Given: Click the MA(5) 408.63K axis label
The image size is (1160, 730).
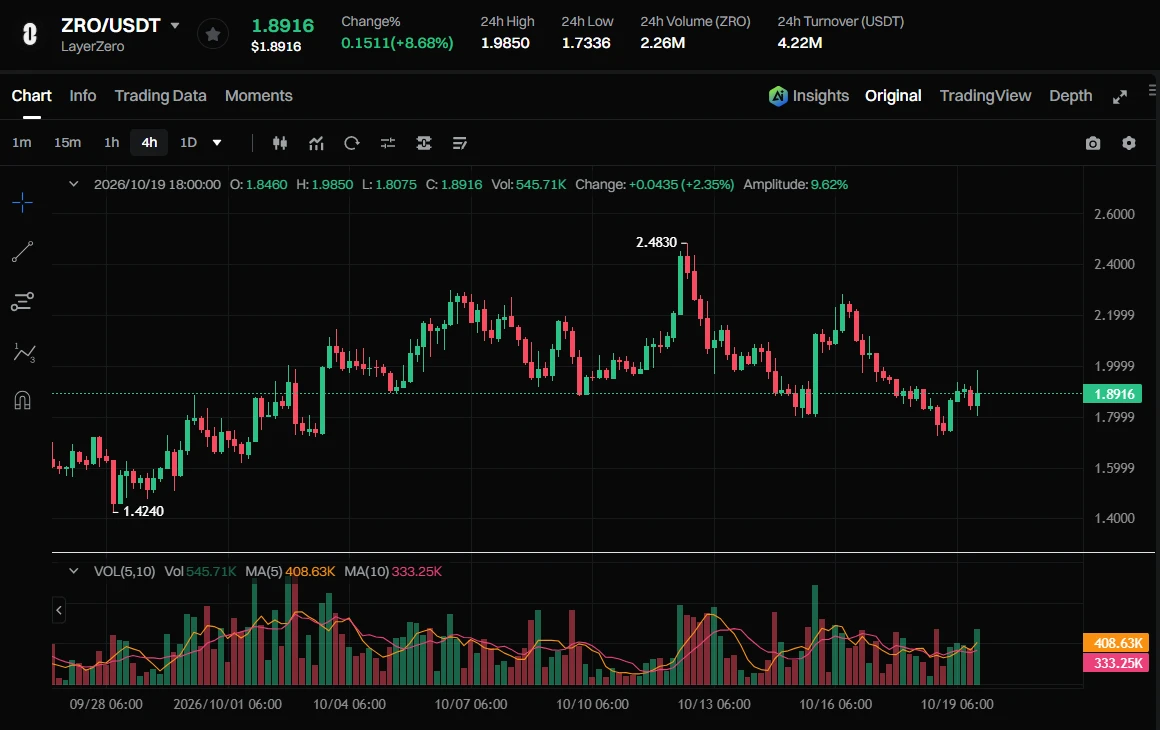Looking at the screenshot, I should pos(1116,643).
